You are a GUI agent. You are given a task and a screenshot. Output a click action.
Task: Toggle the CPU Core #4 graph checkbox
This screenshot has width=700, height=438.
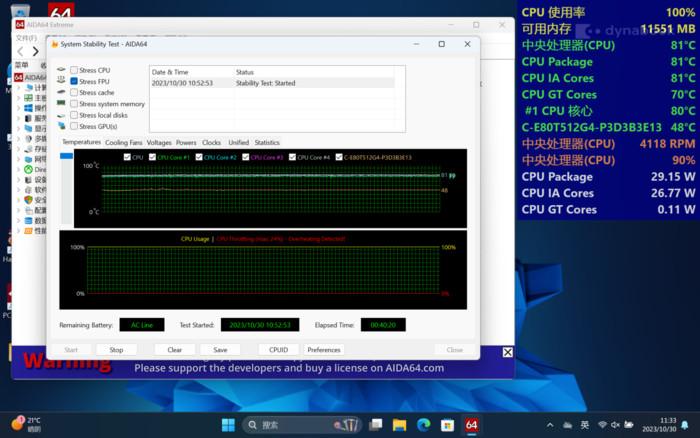pos(292,157)
